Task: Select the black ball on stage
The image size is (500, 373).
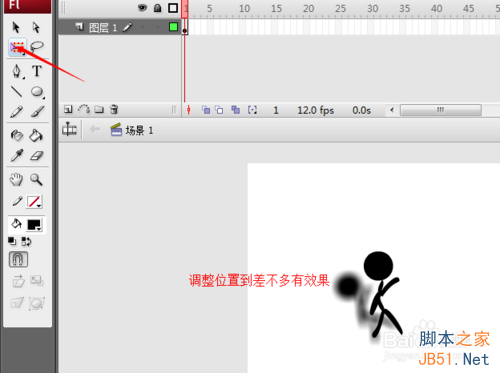Action: click(x=348, y=286)
